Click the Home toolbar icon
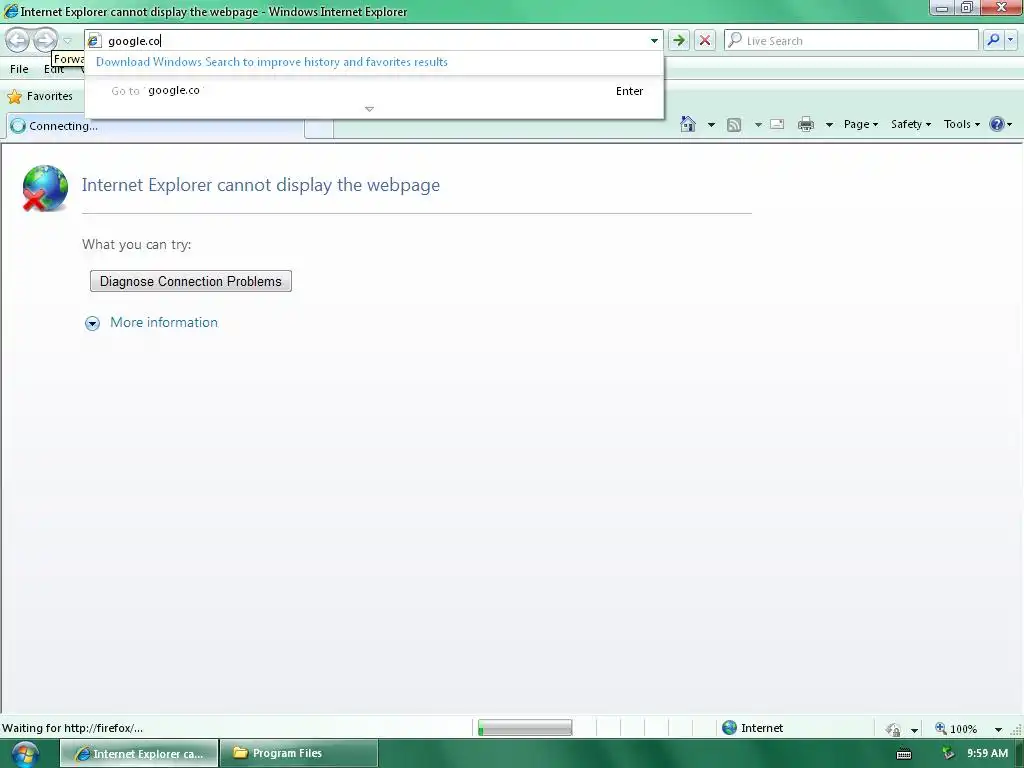The height and width of the screenshot is (768, 1024). (x=687, y=124)
